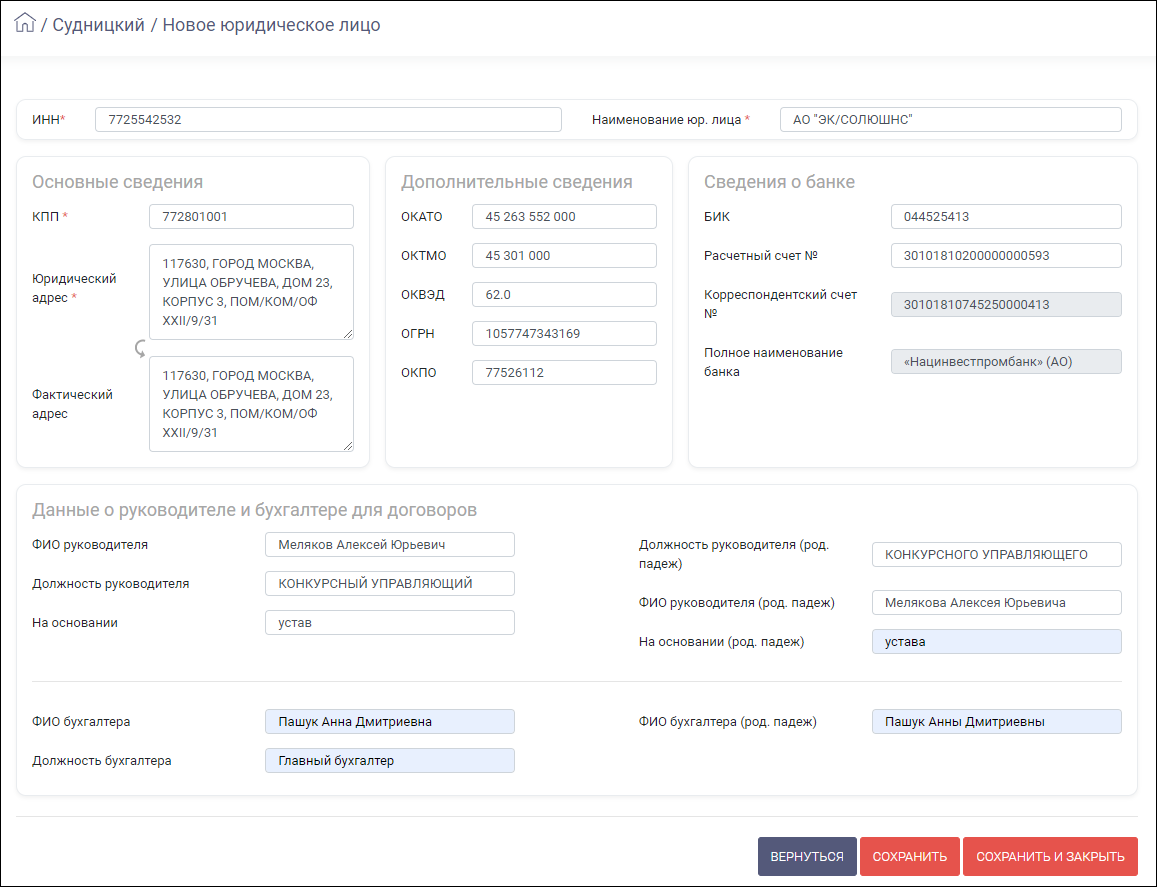Focus the КПП field
Screen dimensions: 1157x887
point(252,217)
